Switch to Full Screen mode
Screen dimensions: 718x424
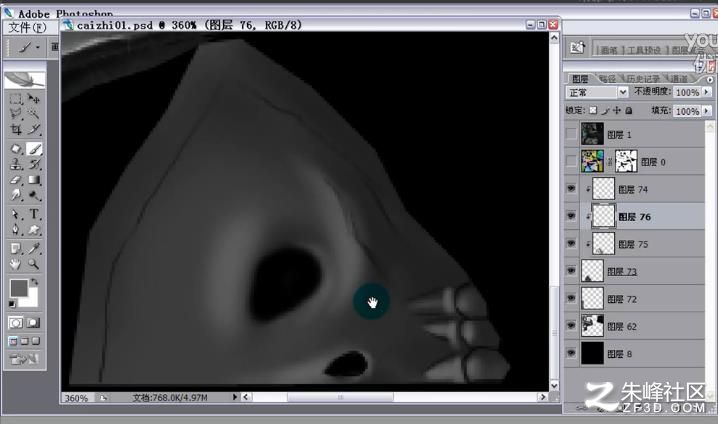36,341
